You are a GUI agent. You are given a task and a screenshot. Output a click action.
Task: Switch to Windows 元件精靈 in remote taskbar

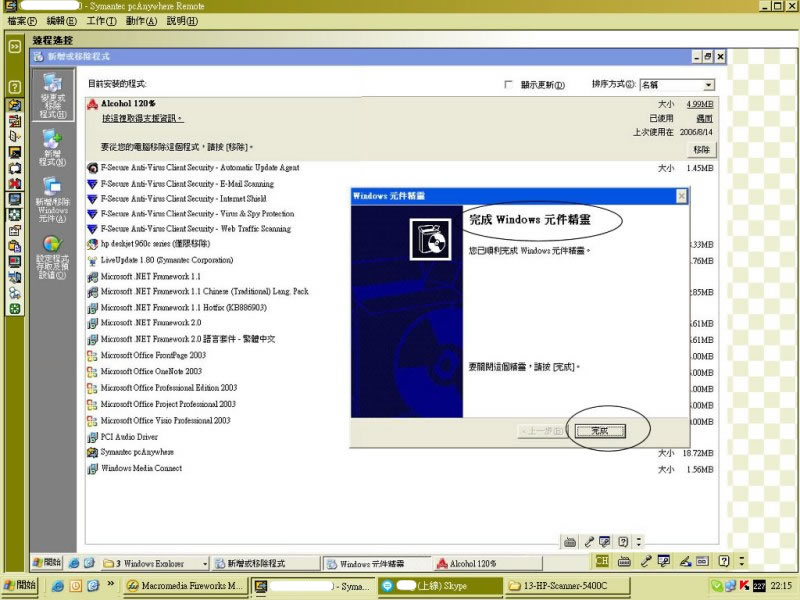[x=376, y=564]
